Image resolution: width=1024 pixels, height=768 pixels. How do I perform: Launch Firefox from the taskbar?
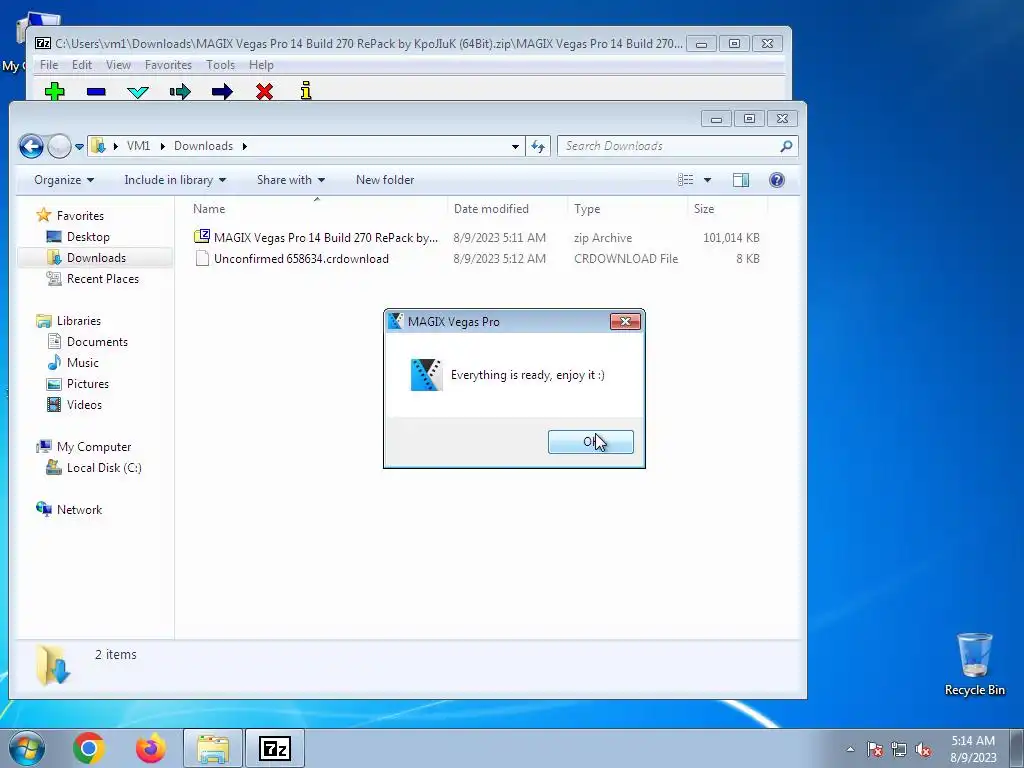[x=151, y=748]
